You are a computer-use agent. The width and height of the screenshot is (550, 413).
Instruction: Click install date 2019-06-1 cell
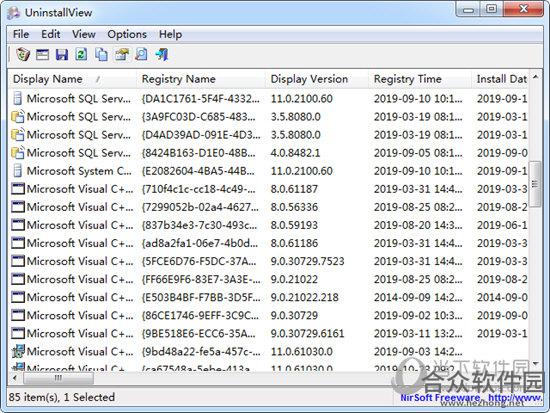502,225
